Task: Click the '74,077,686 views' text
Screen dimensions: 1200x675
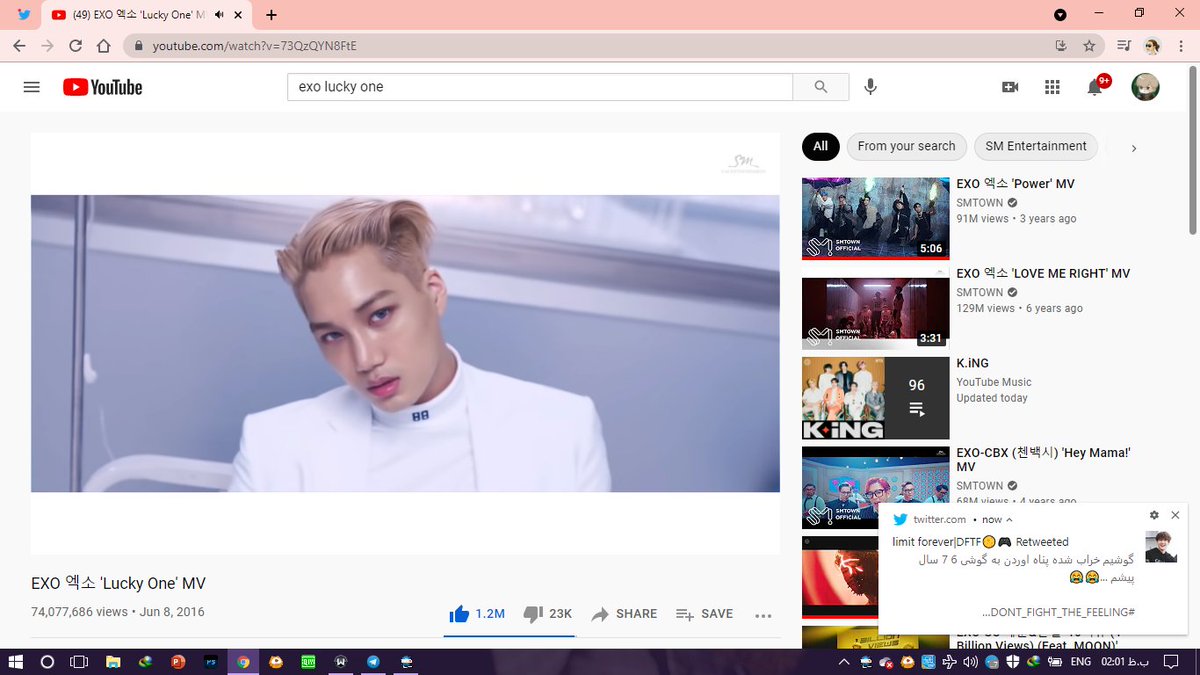Action: [79, 612]
